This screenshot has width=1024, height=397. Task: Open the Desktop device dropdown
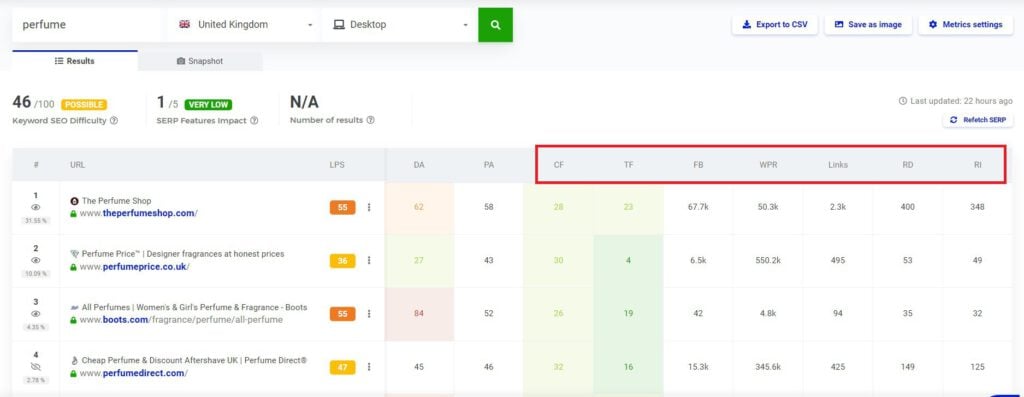399,25
